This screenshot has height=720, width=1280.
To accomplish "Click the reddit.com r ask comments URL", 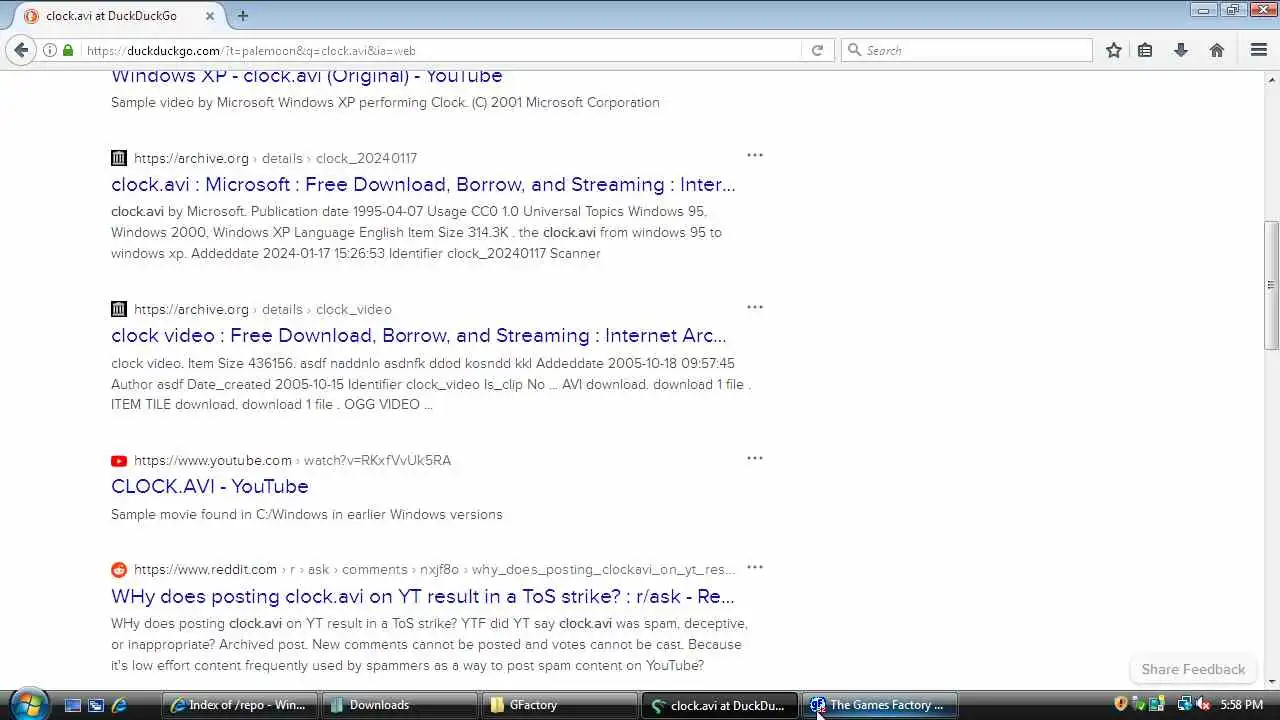I will (434, 570).
